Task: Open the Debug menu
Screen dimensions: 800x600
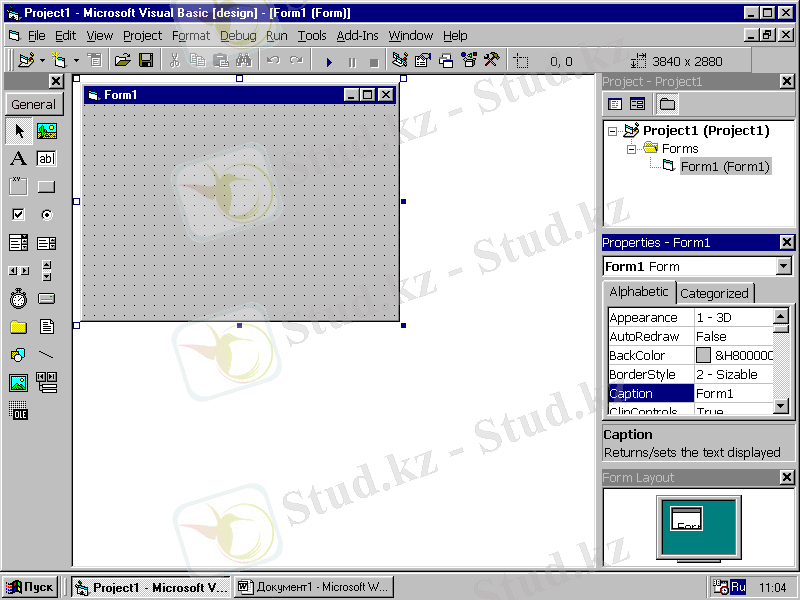Action: pyautogui.click(x=238, y=35)
